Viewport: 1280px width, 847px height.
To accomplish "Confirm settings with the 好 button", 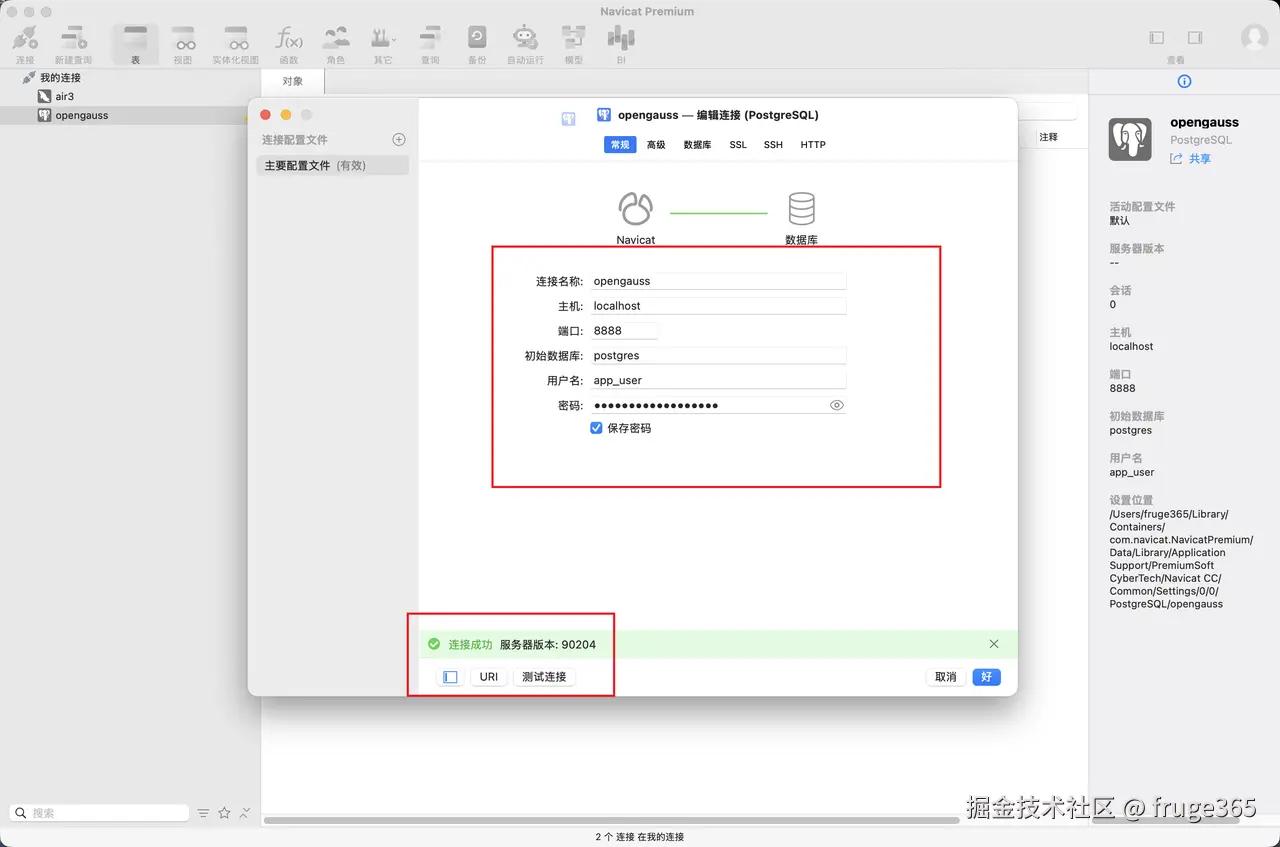I will point(986,677).
